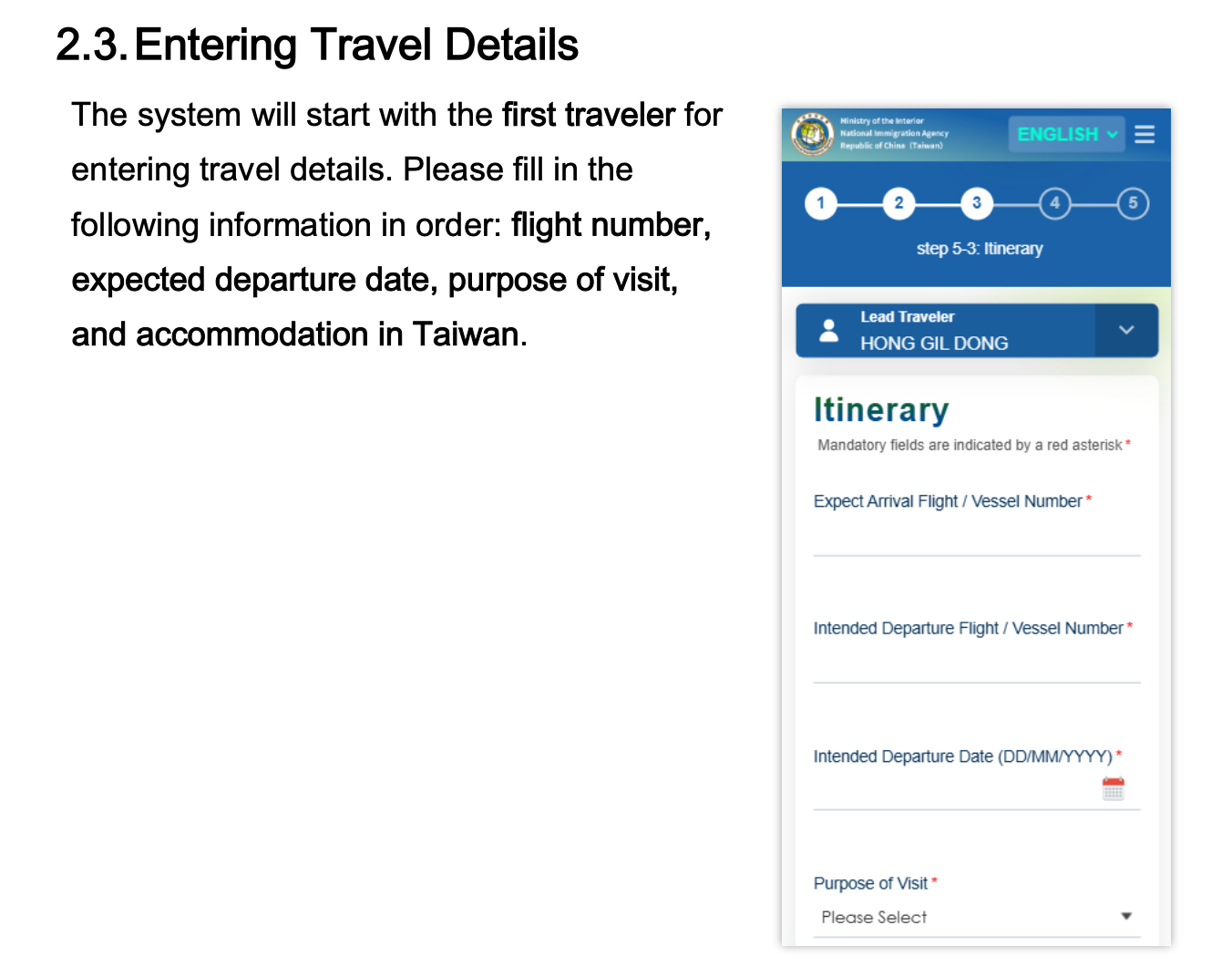Jump to step 5 circle
The height and width of the screenshot is (977, 1232).
tap(1133, 203)
